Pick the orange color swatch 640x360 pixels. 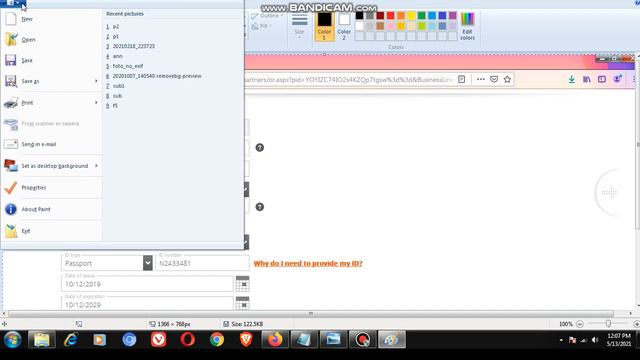pos(401,16)
